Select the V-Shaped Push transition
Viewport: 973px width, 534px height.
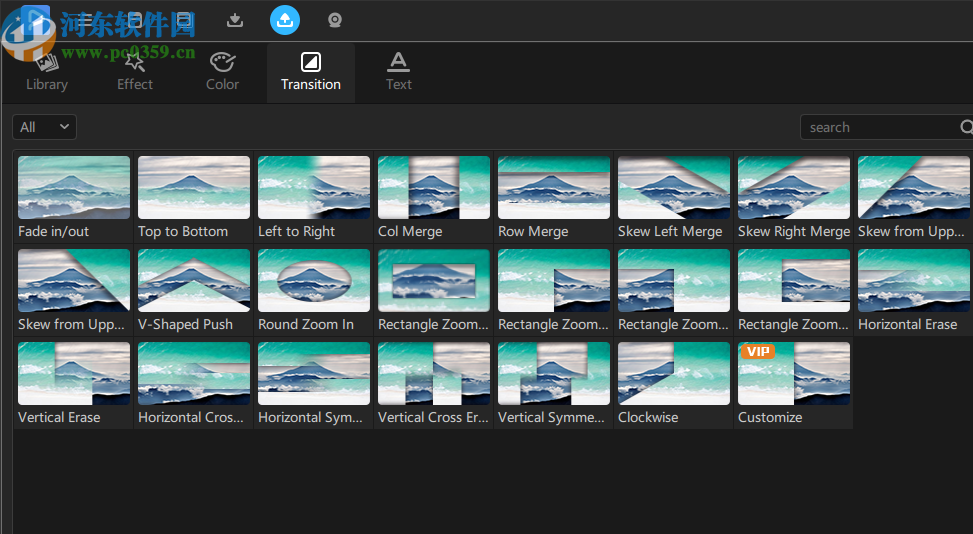click(194, 281)
